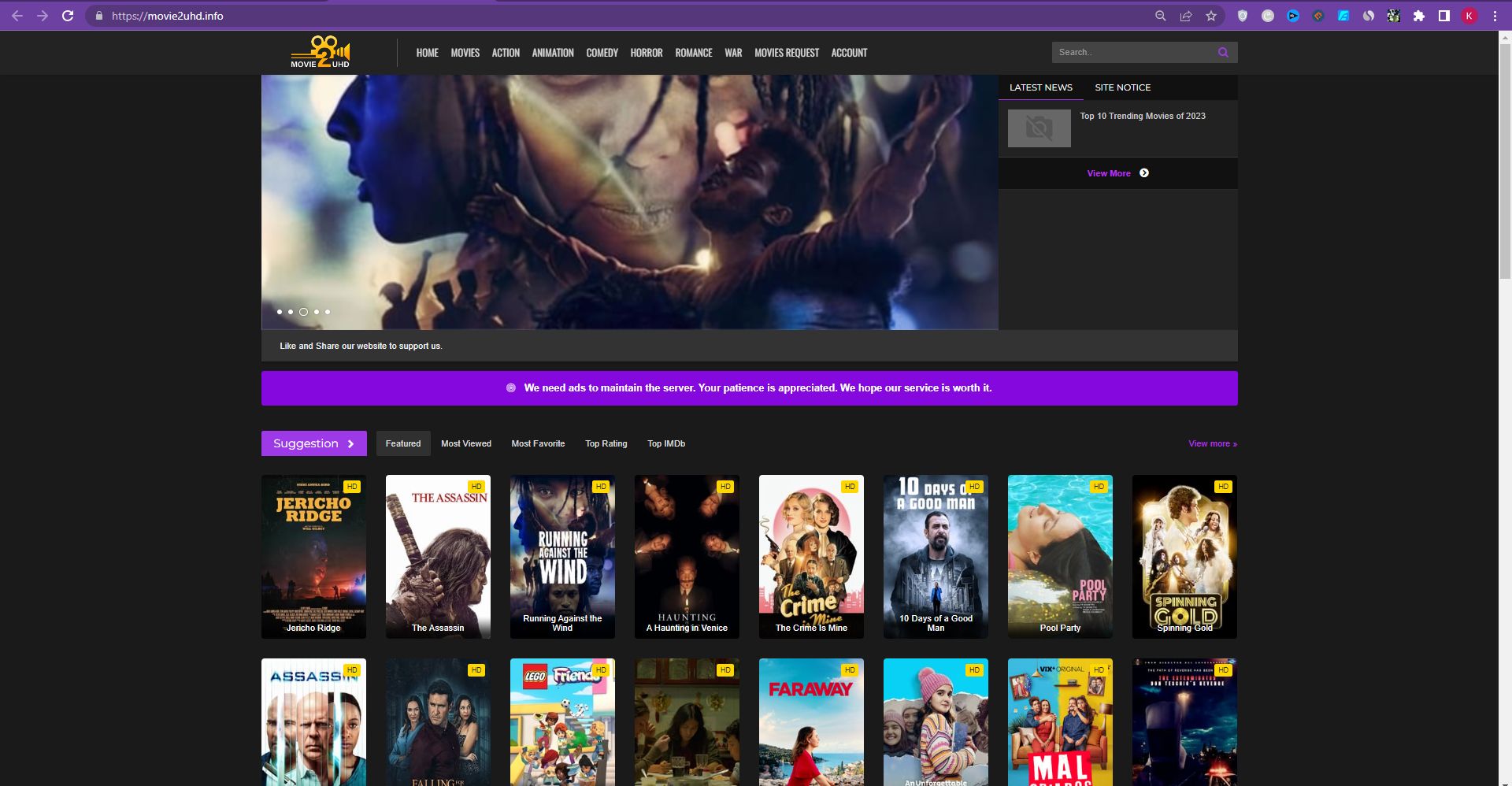Click the purple ads notice banner
The image size is (1512, 786).
point(750,388)
